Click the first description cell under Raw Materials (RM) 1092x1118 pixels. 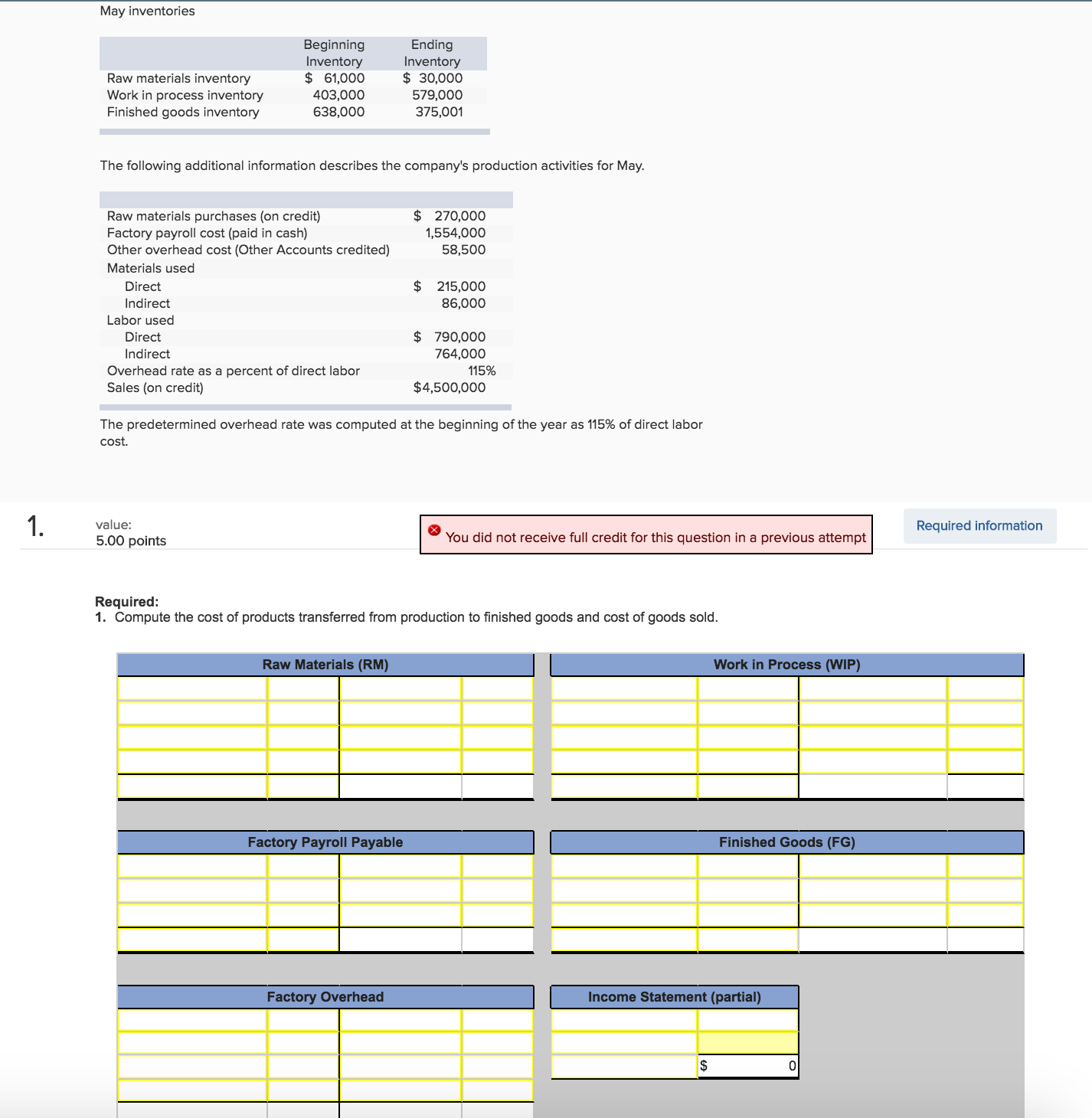coord(192,688)
